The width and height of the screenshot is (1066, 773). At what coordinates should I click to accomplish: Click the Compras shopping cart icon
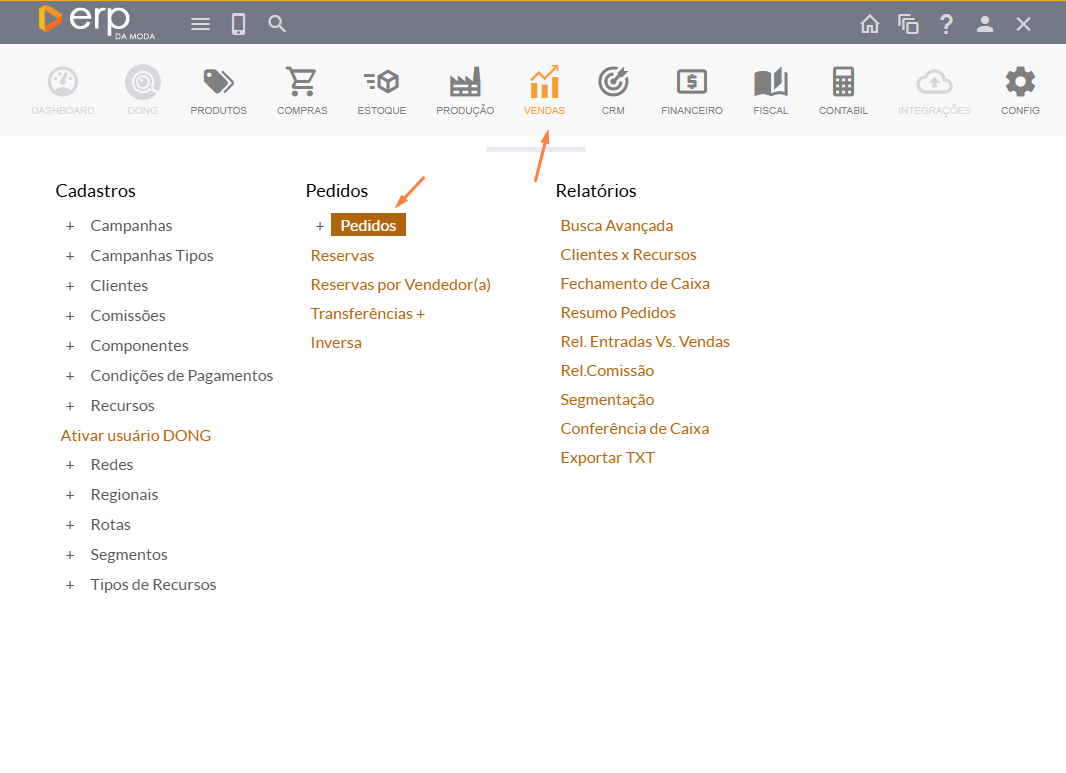coord(302,82)
